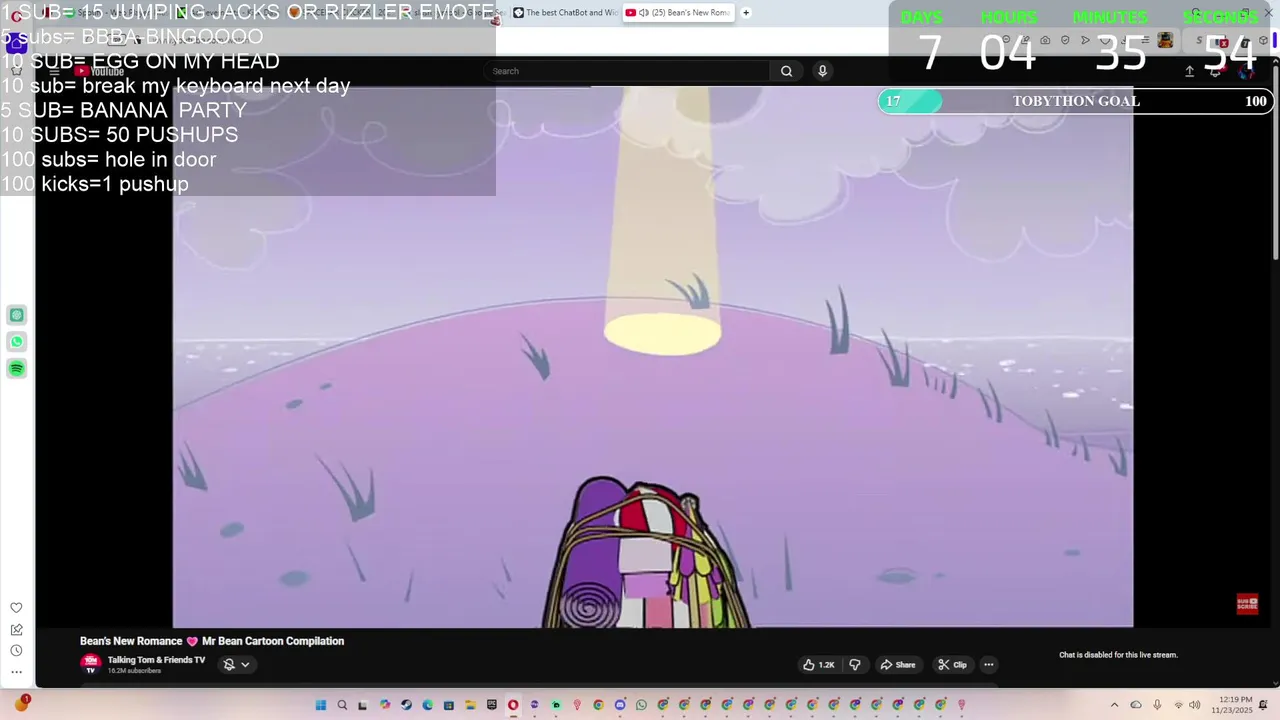The width and height of the screenshot is (1280, 720).
Task: Expand the notification bell dropdown
Action: pos(236,665)
